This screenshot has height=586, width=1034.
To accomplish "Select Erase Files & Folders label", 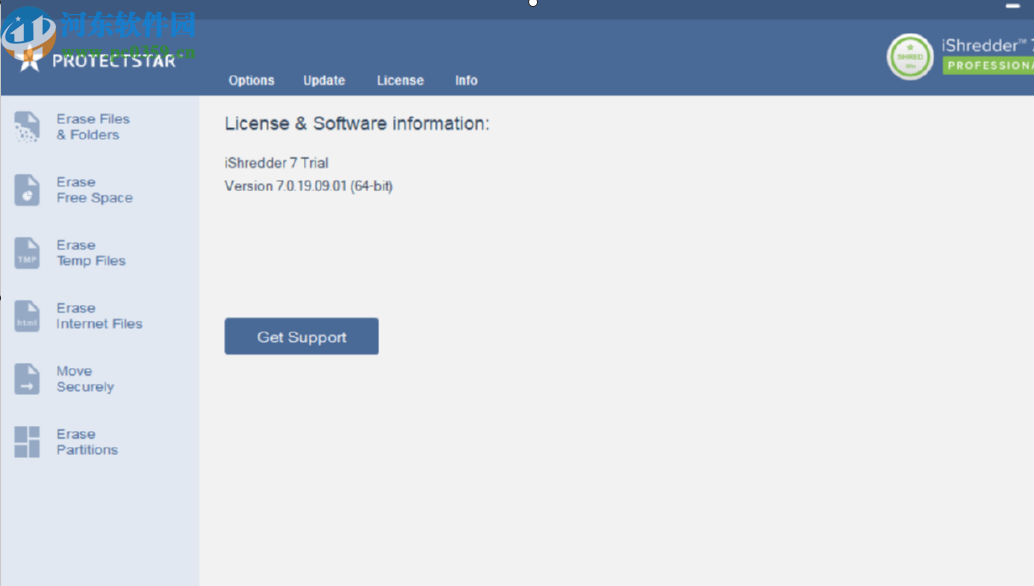I will (93, 127).
